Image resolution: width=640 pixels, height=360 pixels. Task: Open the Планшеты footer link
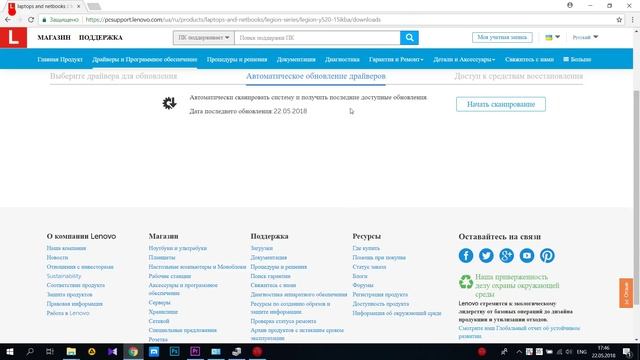click(x=162, y=258)
